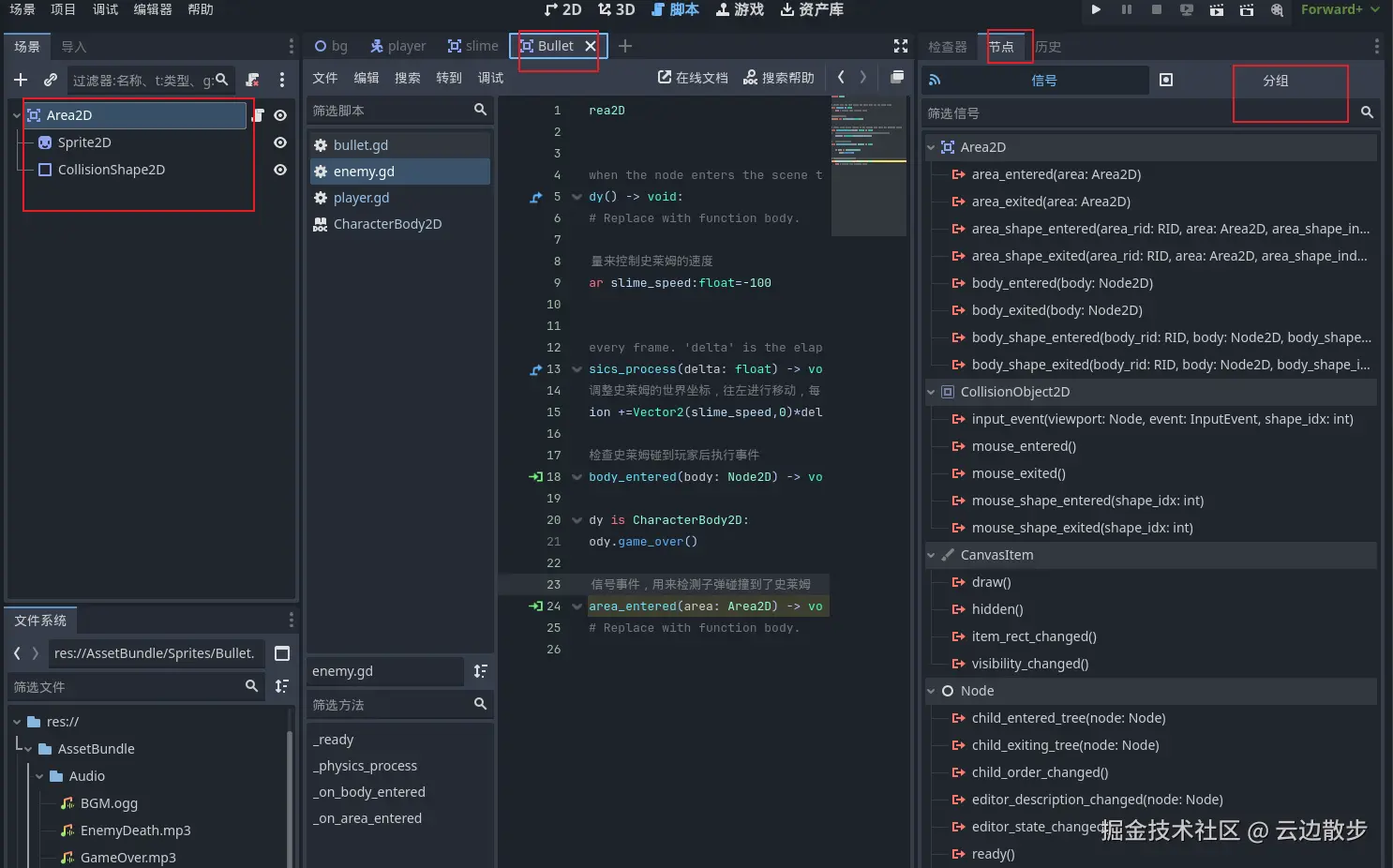This screenshot has height=868, width=1393.
Task: Run specific scene icon
Action: pos(1247,9)
